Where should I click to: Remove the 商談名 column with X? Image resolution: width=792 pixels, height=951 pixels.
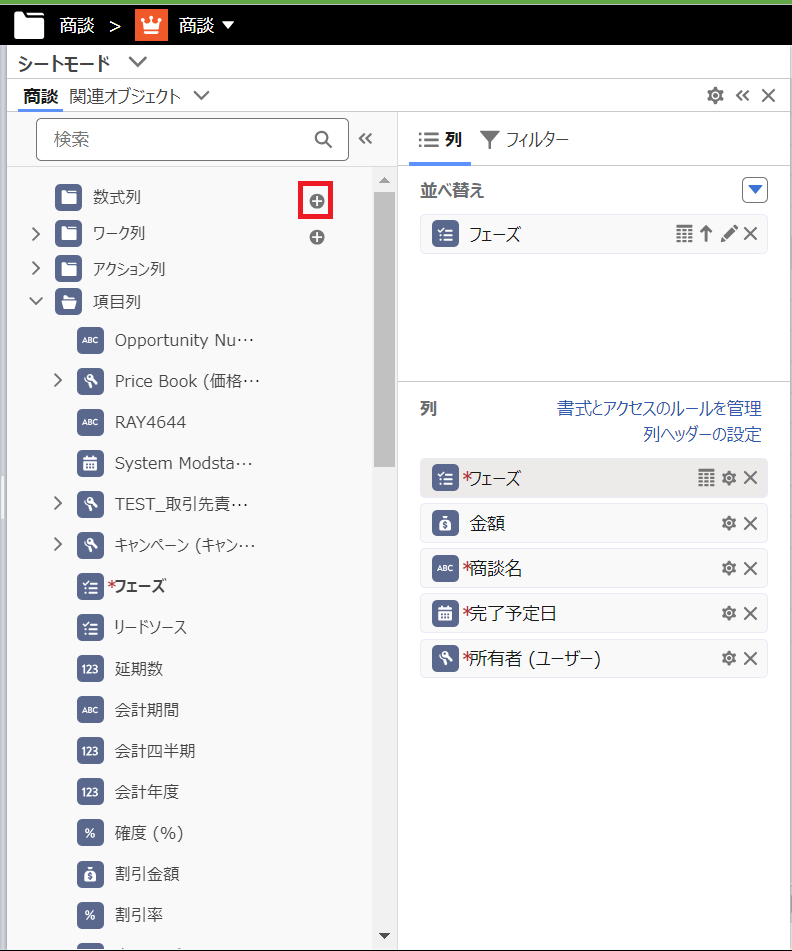point(750,568)
